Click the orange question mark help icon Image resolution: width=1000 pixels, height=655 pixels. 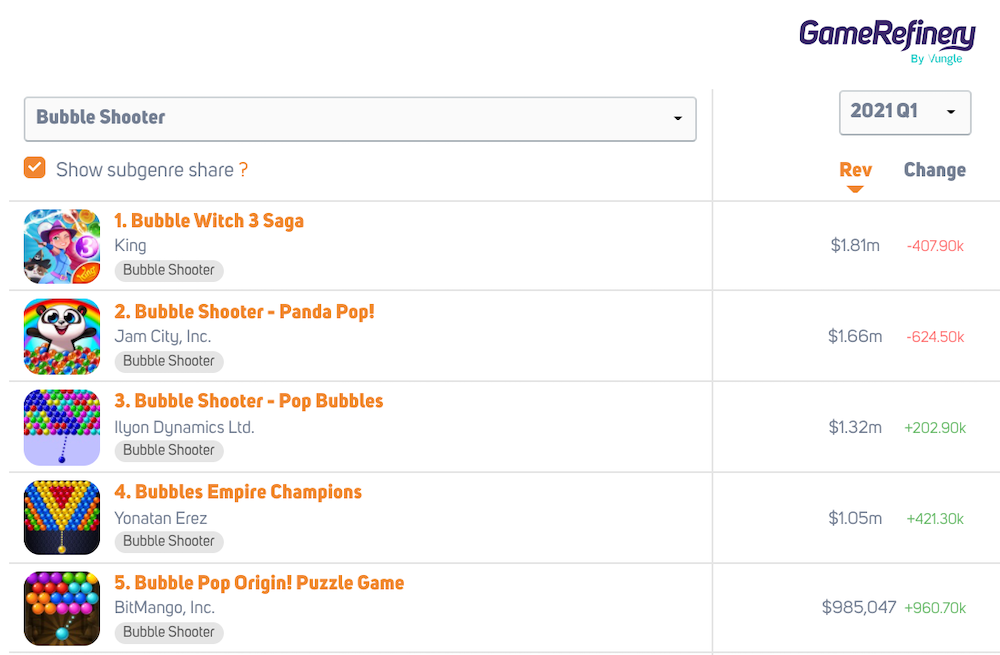243,170
